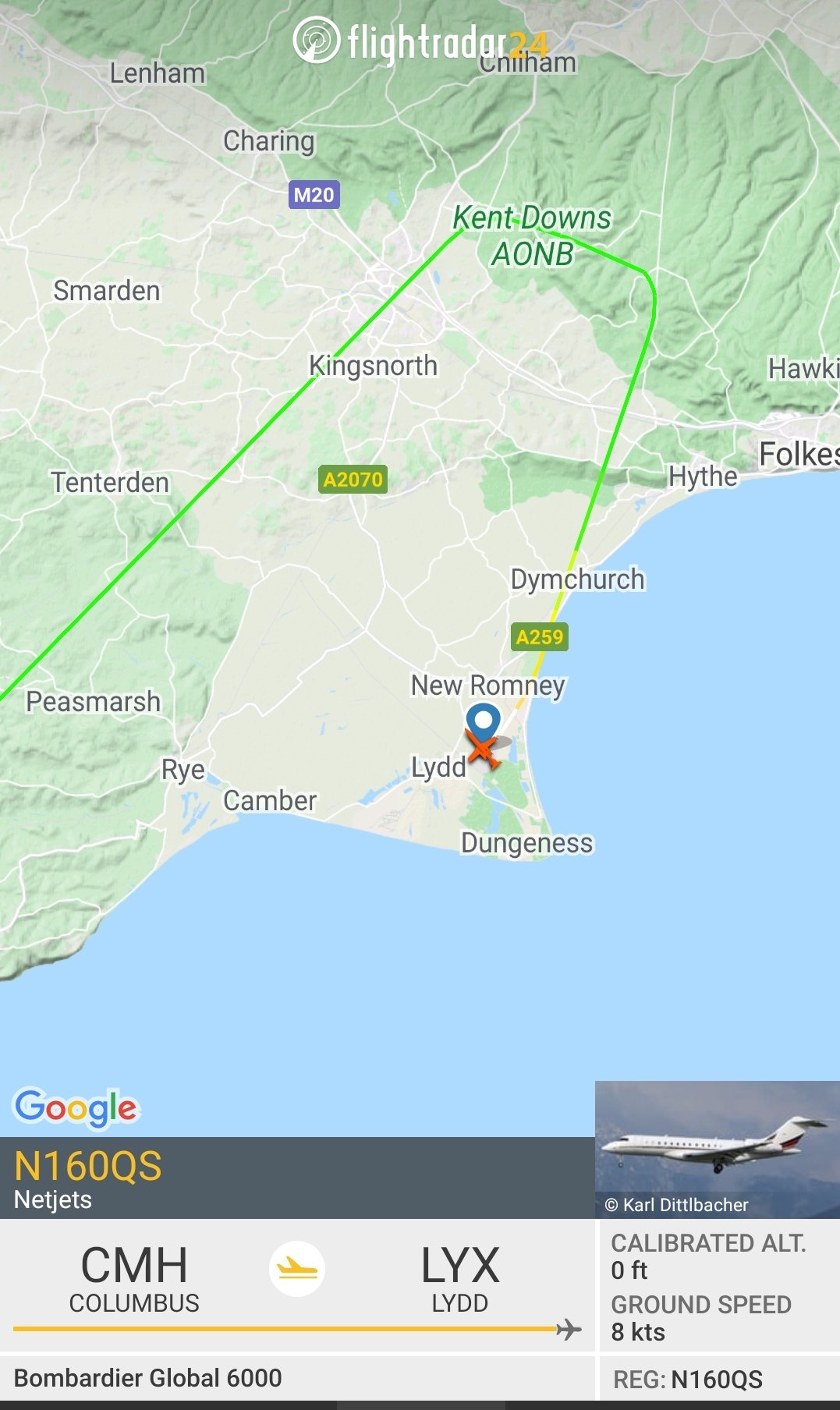The width and height of the screenshot is (840, 1410).
Task: Tap the REG N160QS registration field
Action: pyautogui.click(x=688, y=1380)
